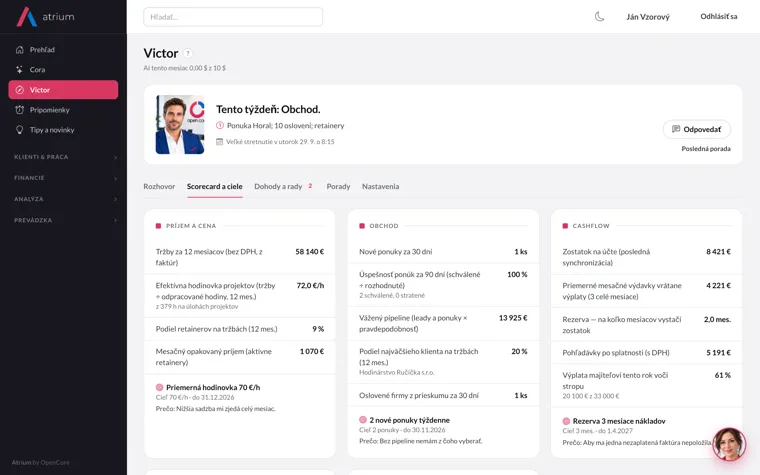Select the Scorecard a ciele tab
Viewport: 760px width, 475px height.
tap(215, 186)
